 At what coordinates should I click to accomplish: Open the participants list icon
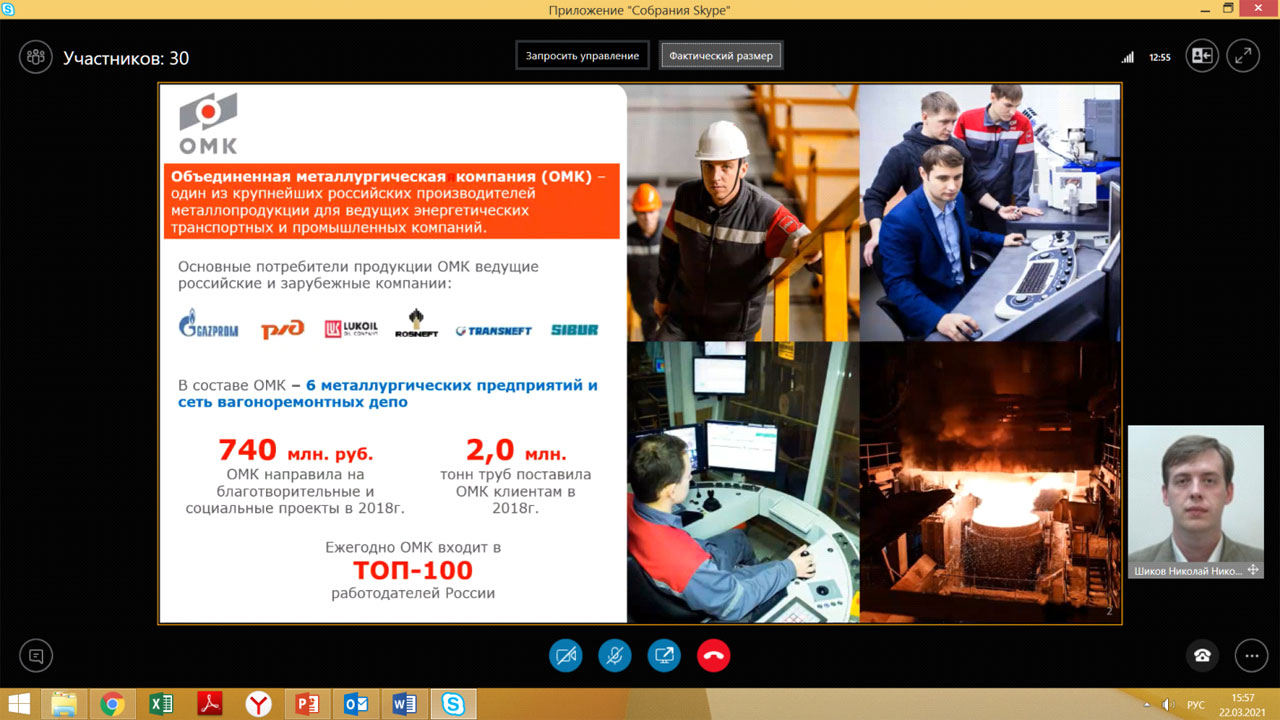36,57
